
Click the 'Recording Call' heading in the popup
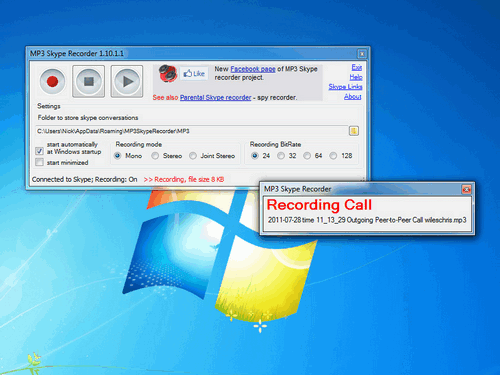[319, 205]
